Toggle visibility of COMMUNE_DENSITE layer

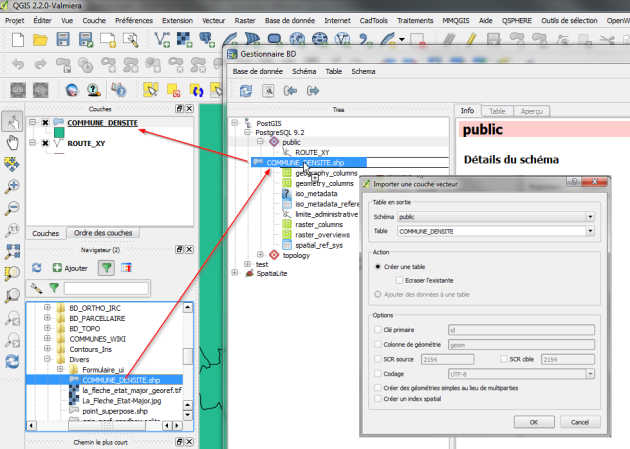pos(45,122)
